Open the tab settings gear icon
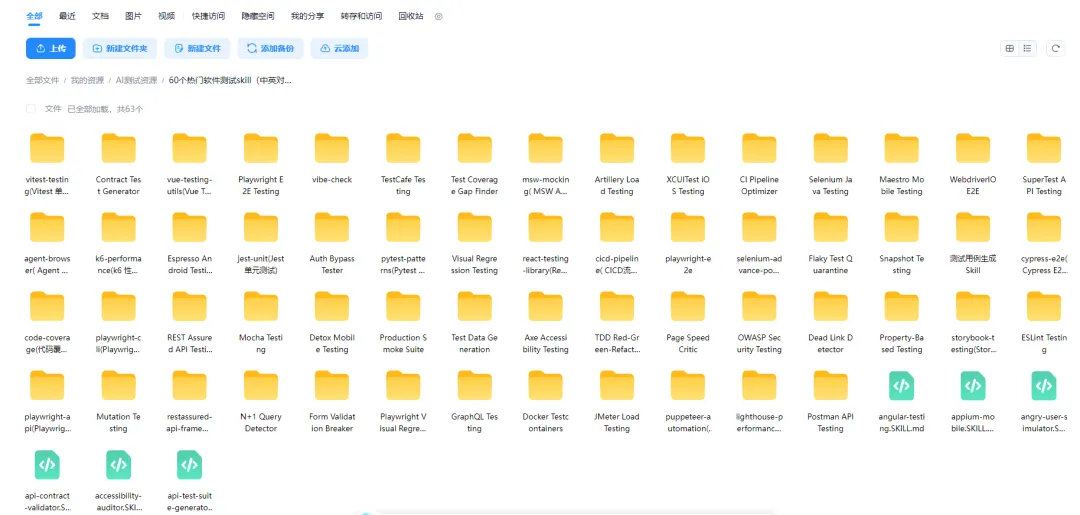Screen dimensions: 1080x515 tap(439, 16)
